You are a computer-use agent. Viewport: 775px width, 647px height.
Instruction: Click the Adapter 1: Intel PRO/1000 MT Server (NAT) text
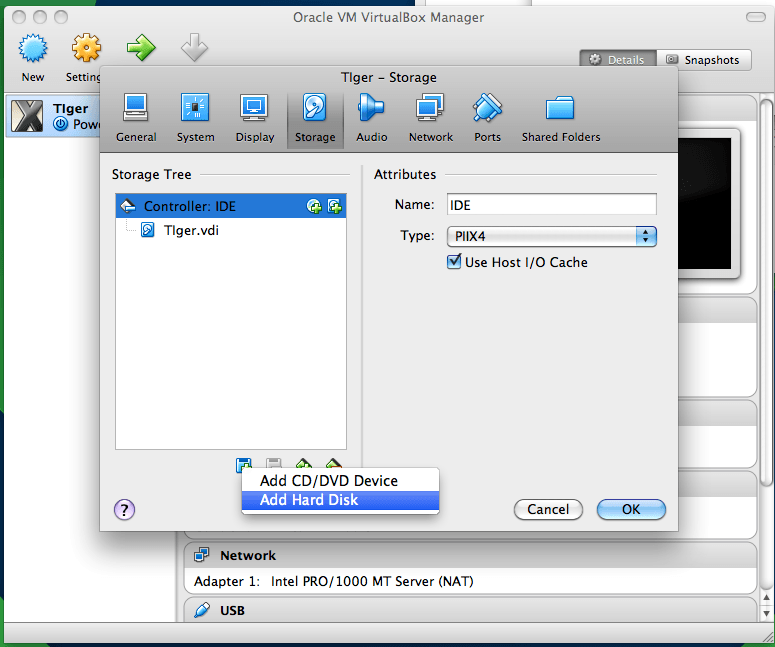click(x=334, y=581)
